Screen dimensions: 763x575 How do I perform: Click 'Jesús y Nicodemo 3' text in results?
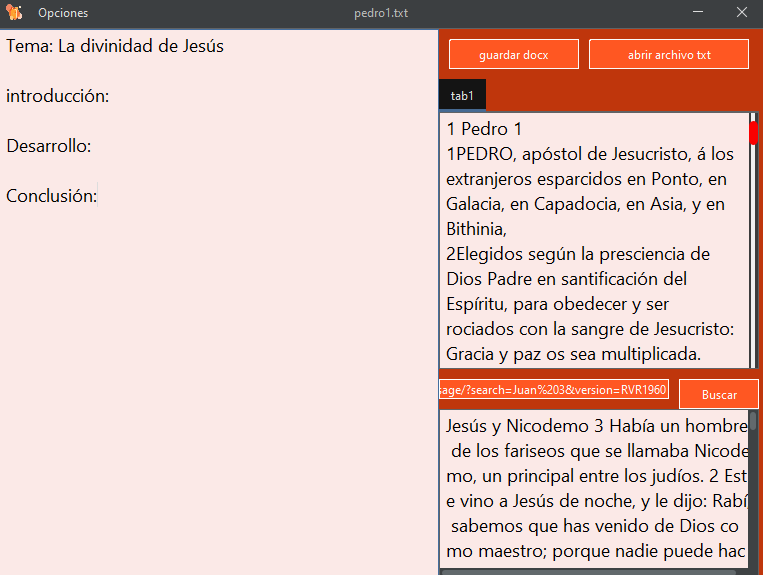(x=525, y=426)
